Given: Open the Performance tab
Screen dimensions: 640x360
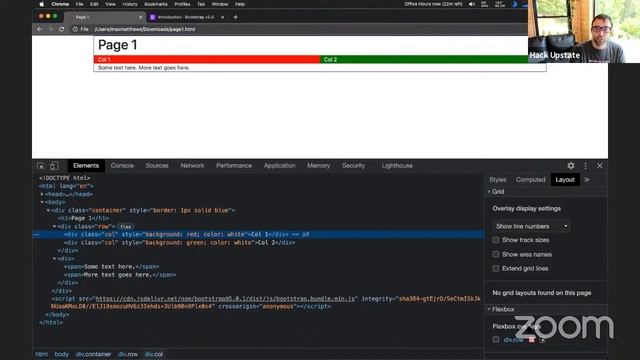Looking at the screenshot, I should tap(234, 166).
